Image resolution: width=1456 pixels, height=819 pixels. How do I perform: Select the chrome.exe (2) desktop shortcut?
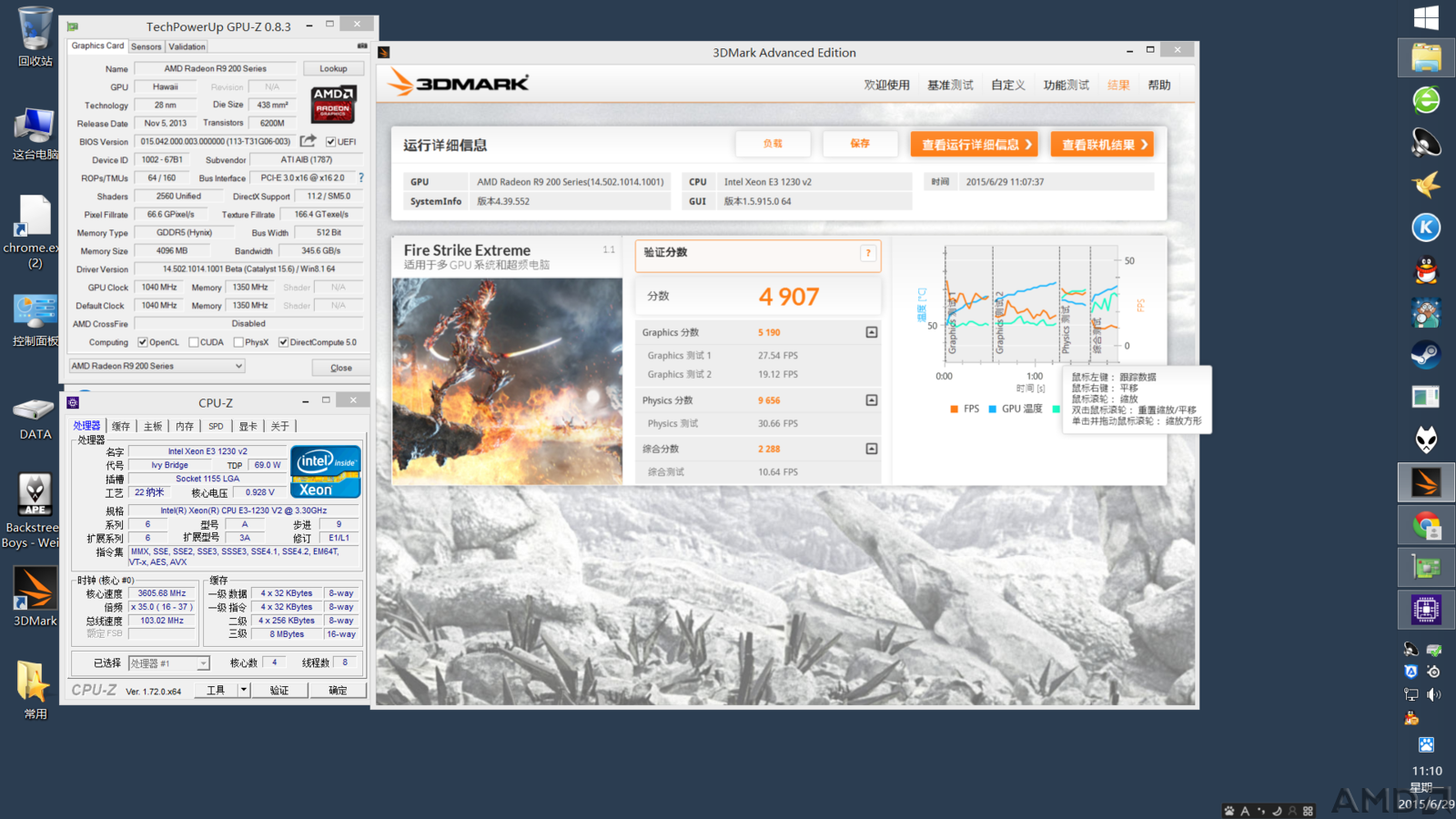pos(35,232)
